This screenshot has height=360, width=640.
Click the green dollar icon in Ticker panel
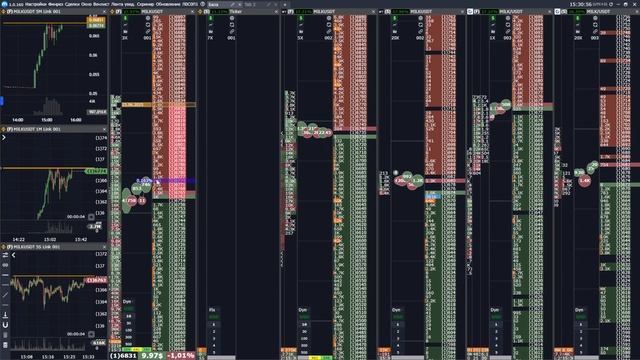[x=211, y=18]
